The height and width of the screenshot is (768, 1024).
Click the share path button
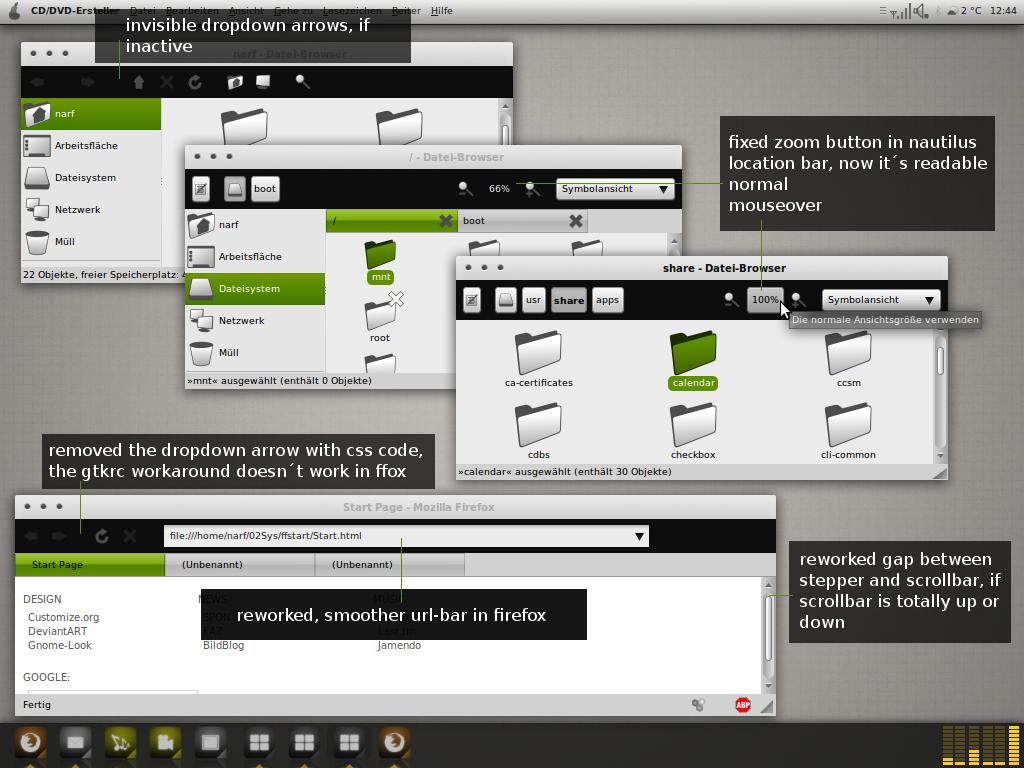tap(569, 300)
